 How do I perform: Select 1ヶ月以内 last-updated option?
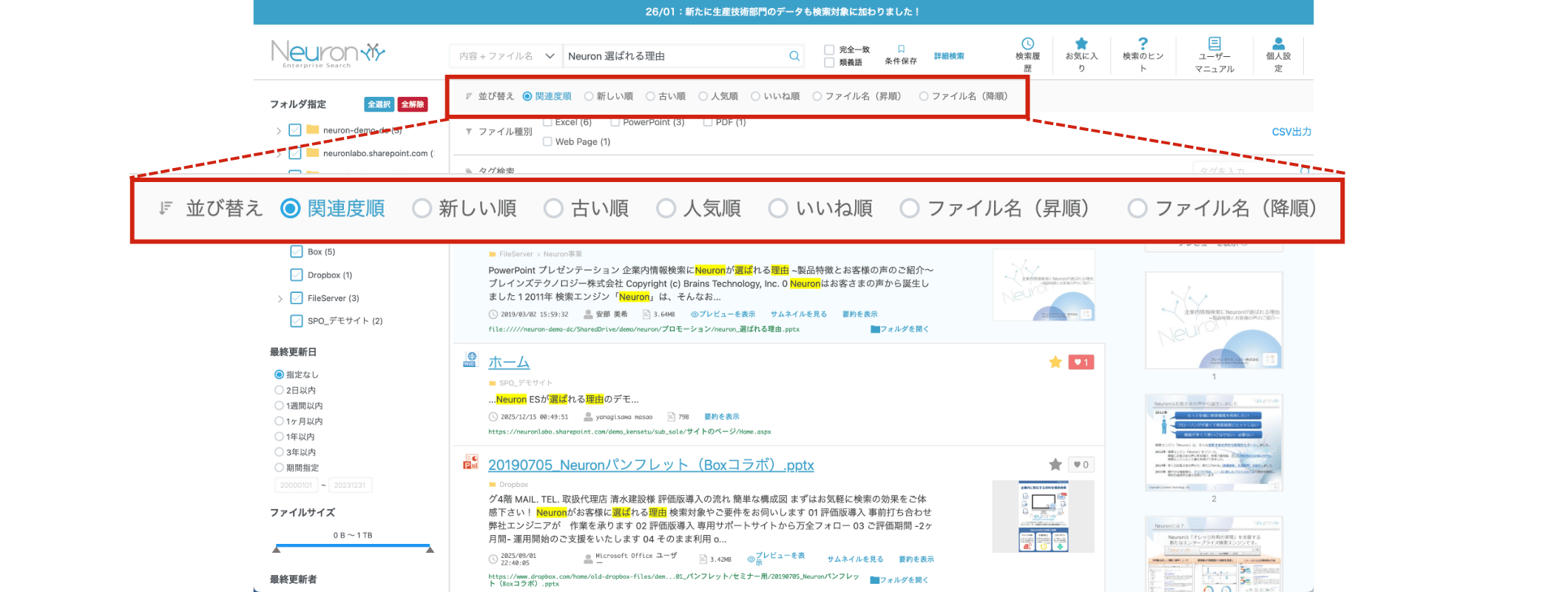click(279, 421)
